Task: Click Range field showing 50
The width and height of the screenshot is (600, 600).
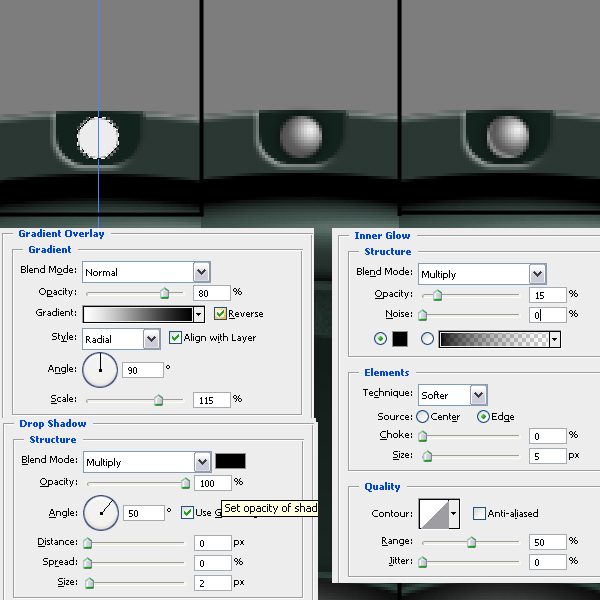Action: [548, 542]
